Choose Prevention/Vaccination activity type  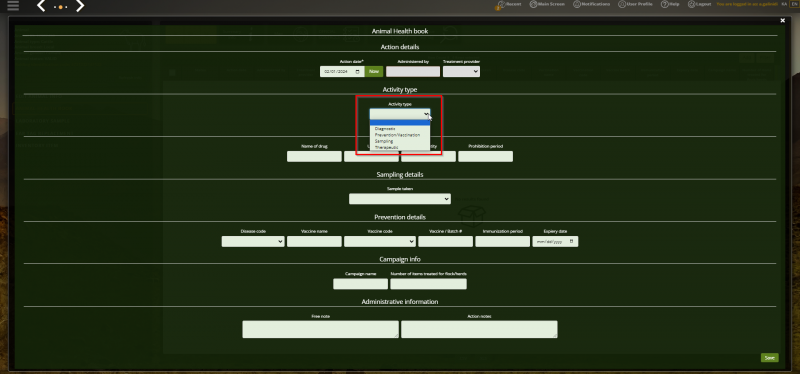400,135
